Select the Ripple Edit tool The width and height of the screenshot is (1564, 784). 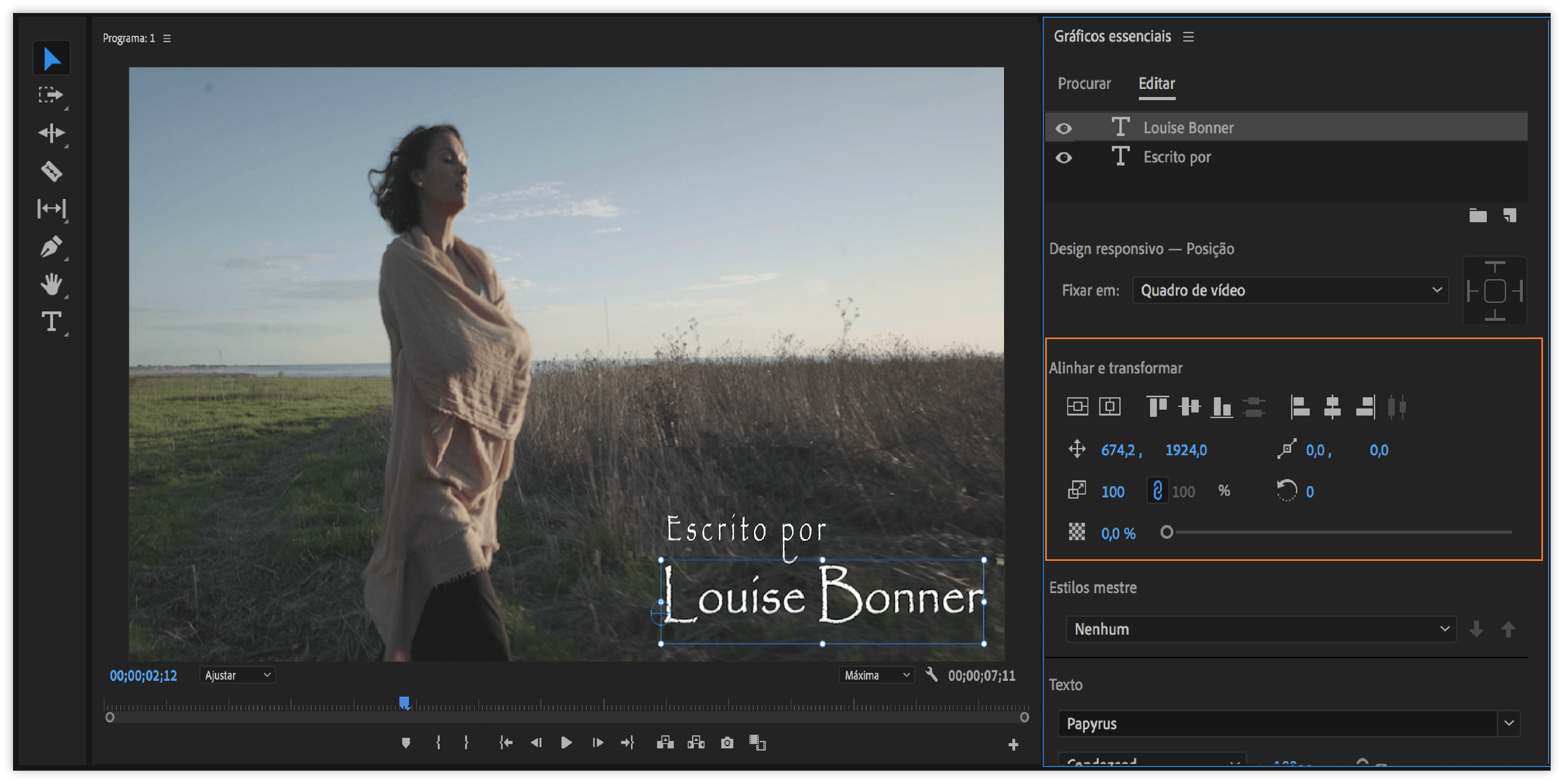click(51, 133)
